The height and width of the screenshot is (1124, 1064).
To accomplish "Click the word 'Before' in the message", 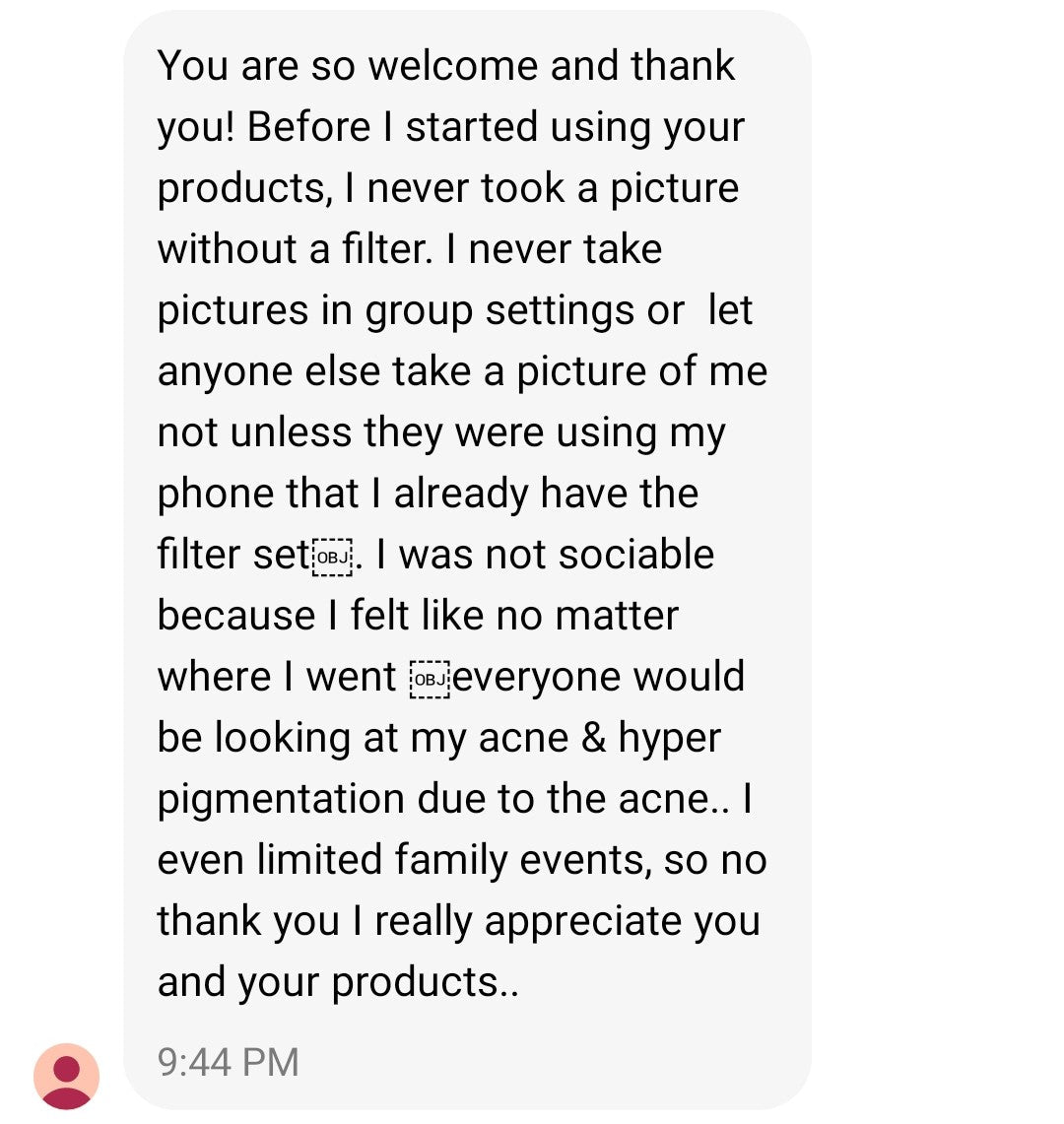I will tap(308, 127).
